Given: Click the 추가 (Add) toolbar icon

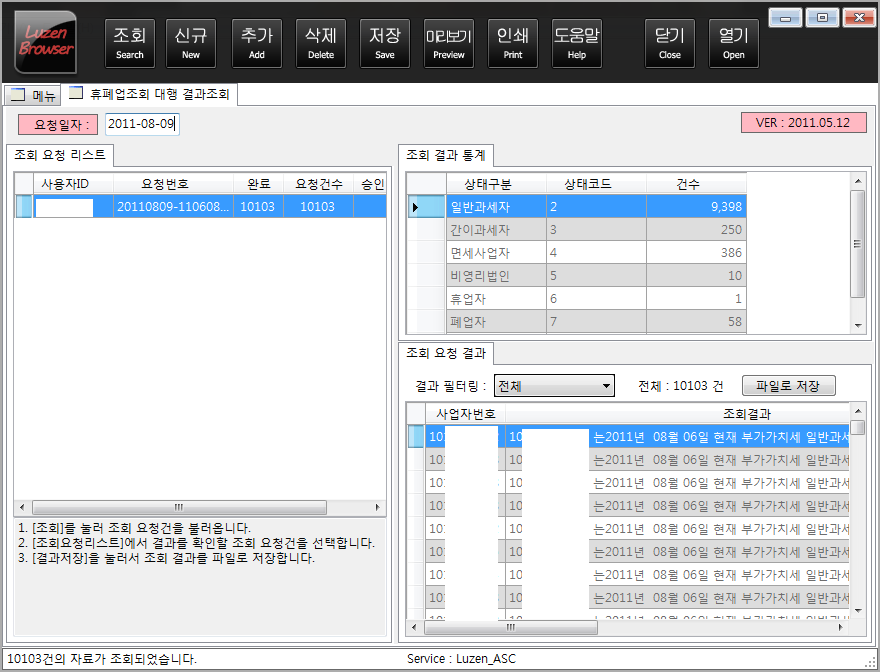Looking at the screenshot, I should point(256,42).
